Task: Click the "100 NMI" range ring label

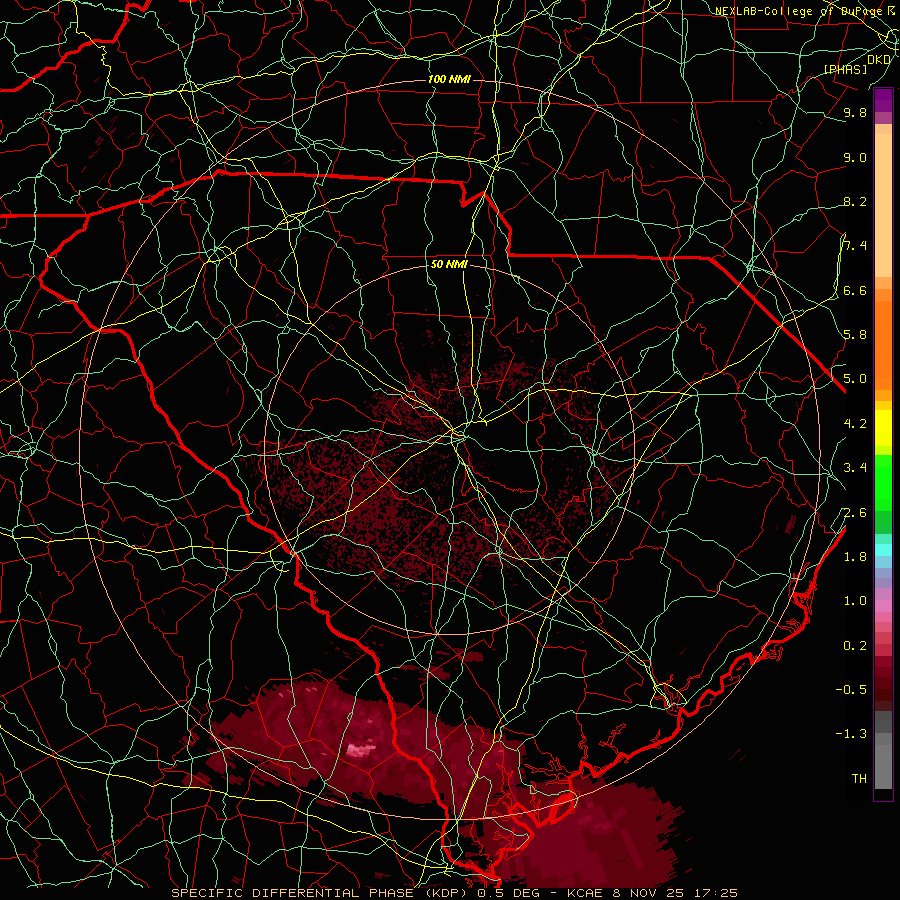Action: tap(449, 79)
